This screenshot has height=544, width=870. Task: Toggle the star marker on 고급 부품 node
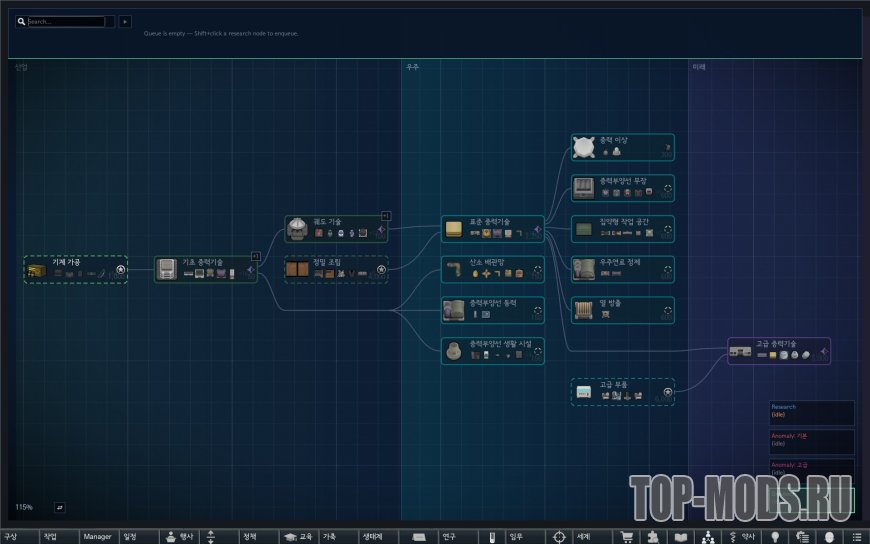pos(667,392)
